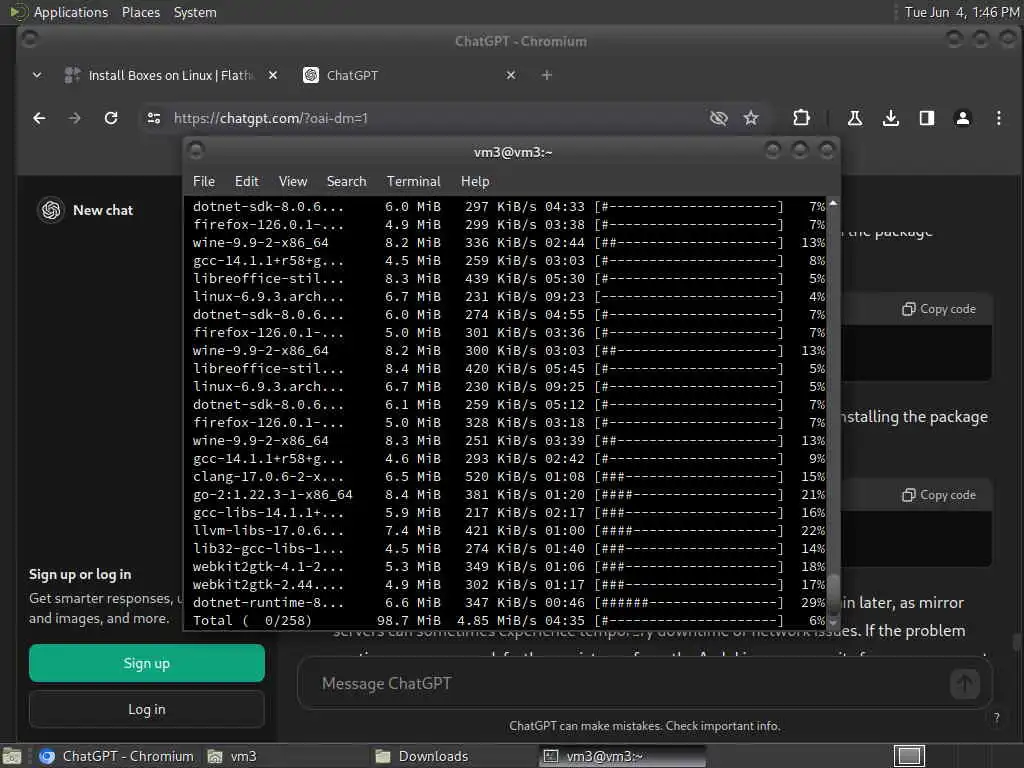Click the ChatGPT page scrollbar
The height and width of the screenshot is (768, 1024).
click(x=1017, y=642)
